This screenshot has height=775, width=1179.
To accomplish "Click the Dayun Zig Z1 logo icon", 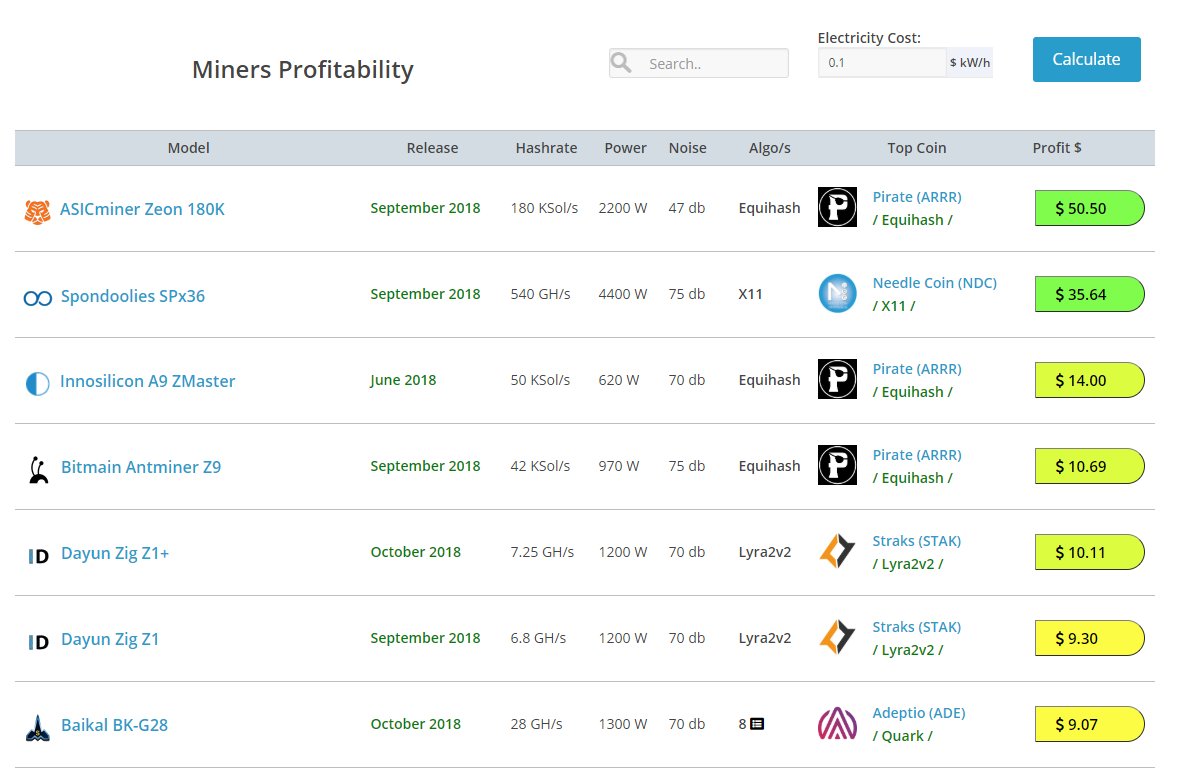I will [x=38, y=642].
